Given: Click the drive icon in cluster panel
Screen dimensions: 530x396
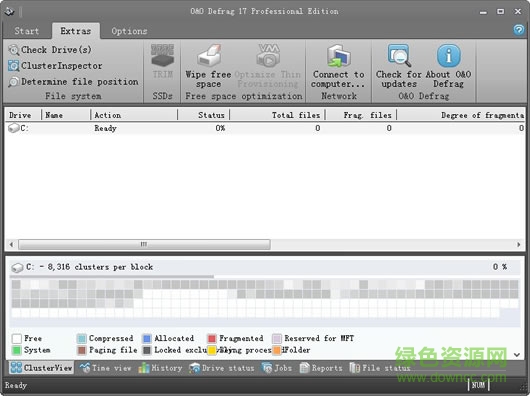Looking at the screenshot, I should click(x=17, y=268).
